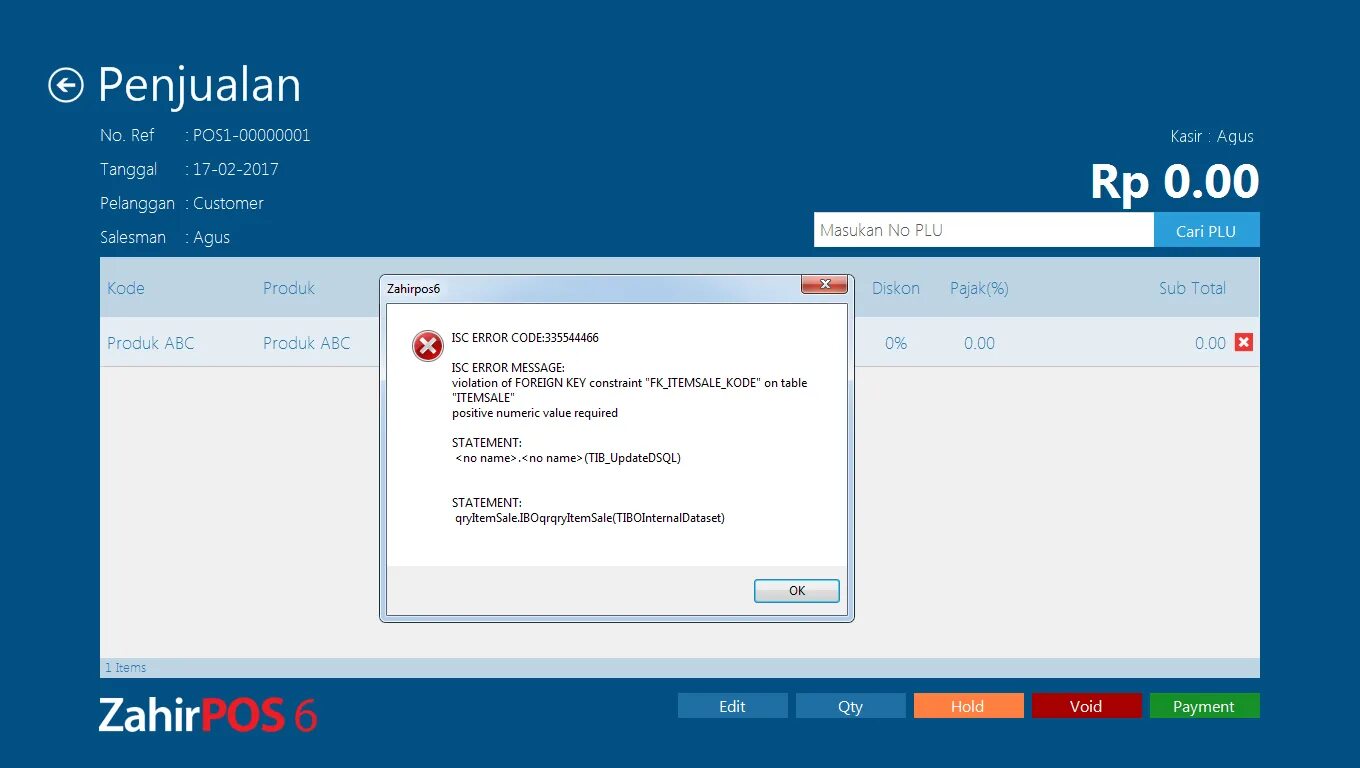Click the Pajak(%) column header
Viewport: 1360px width, 768px height.
(979, 288)
